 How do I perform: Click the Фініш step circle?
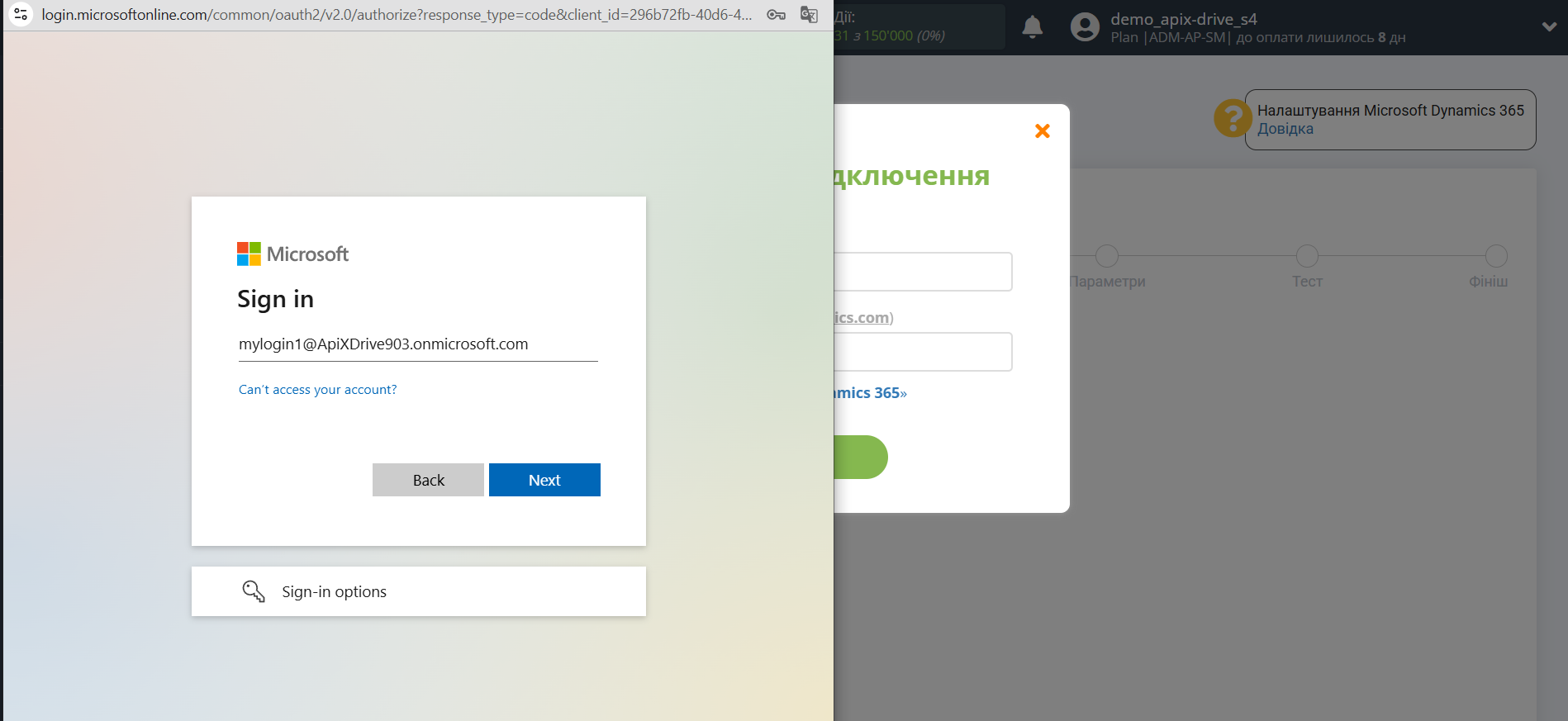[1496, 256]
